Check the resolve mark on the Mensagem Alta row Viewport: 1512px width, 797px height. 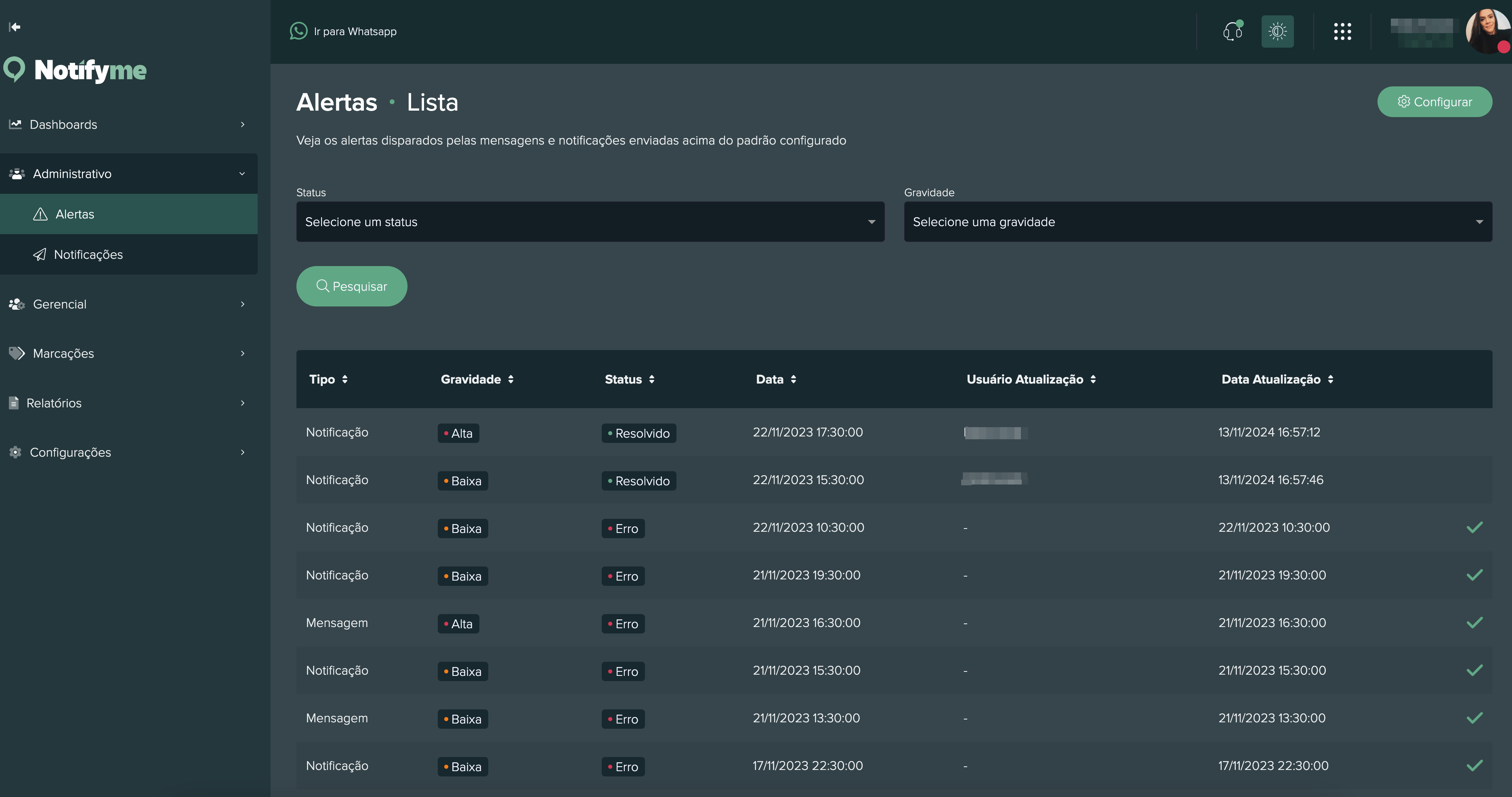[1475, 623]
